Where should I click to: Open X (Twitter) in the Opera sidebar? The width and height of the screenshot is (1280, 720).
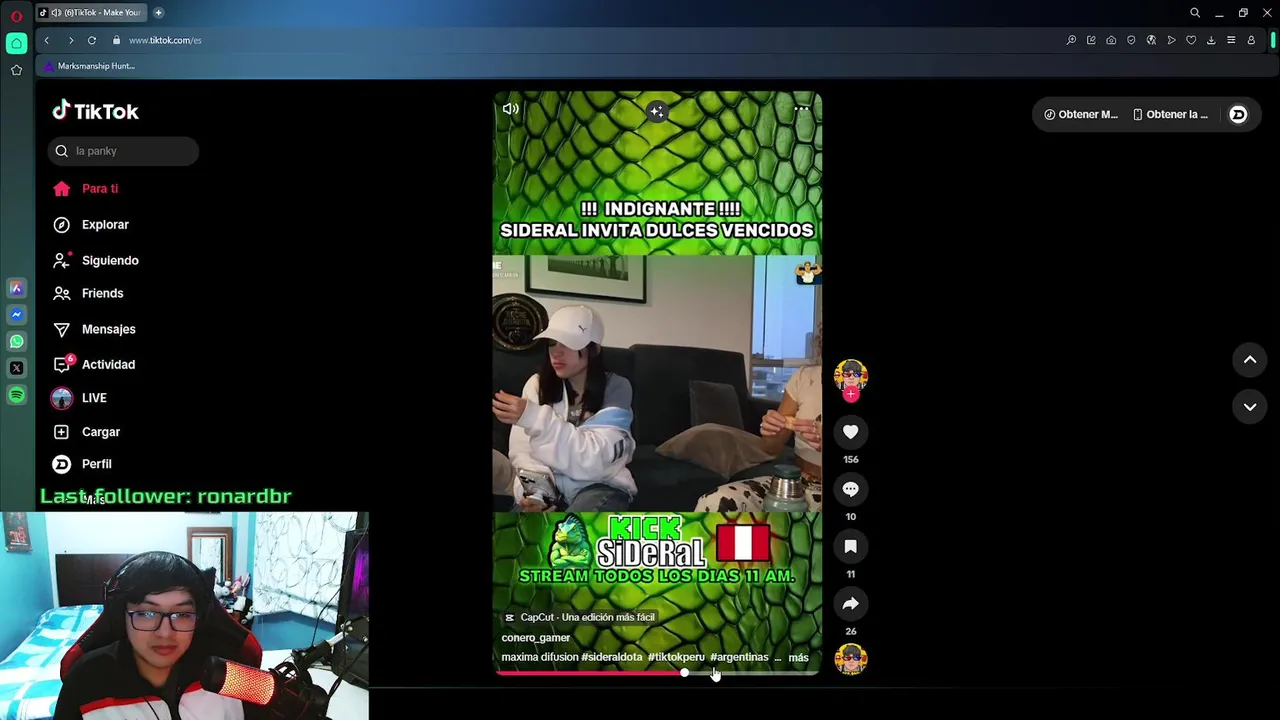16,368
